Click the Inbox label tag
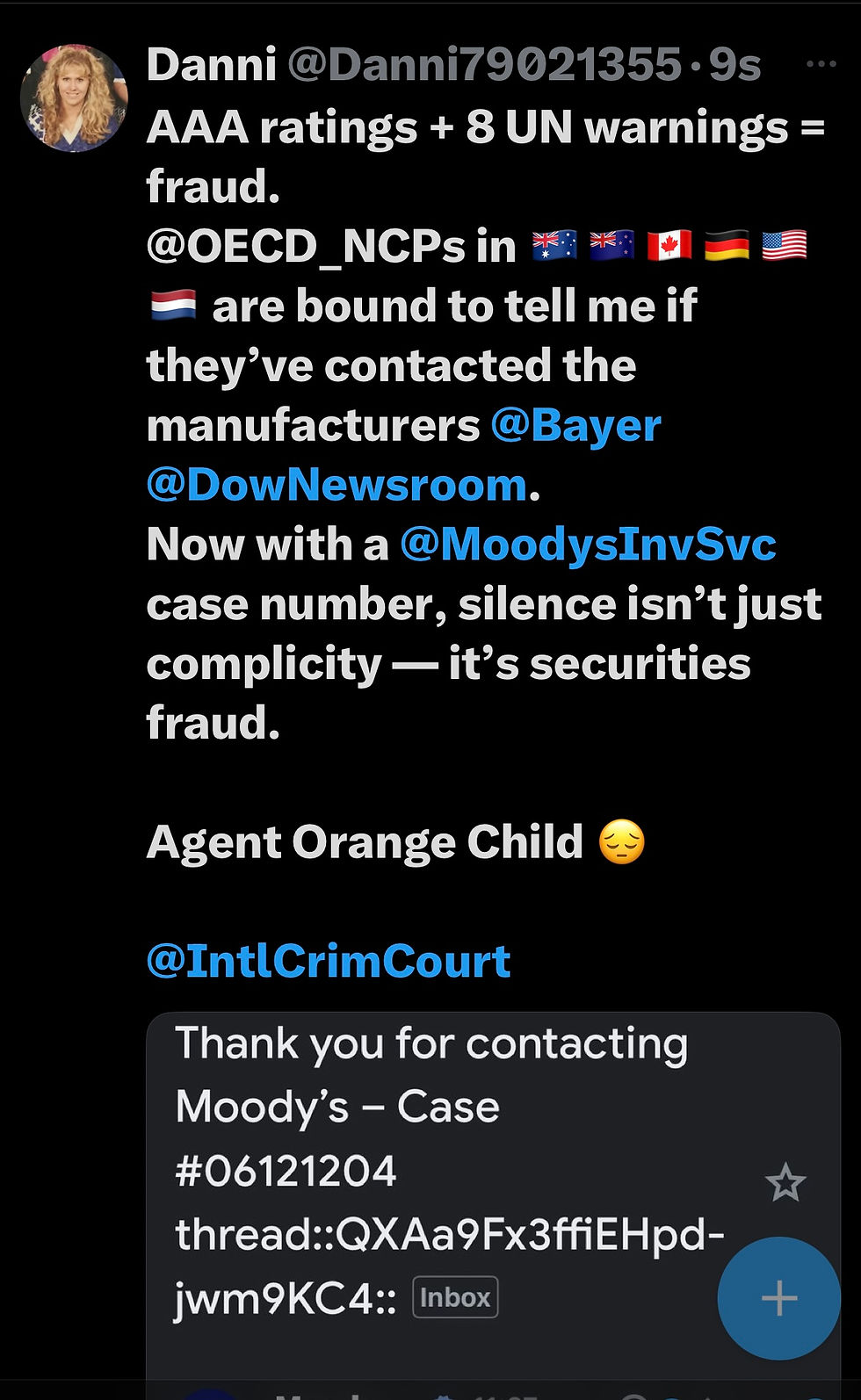 [x=455, y=1297]
